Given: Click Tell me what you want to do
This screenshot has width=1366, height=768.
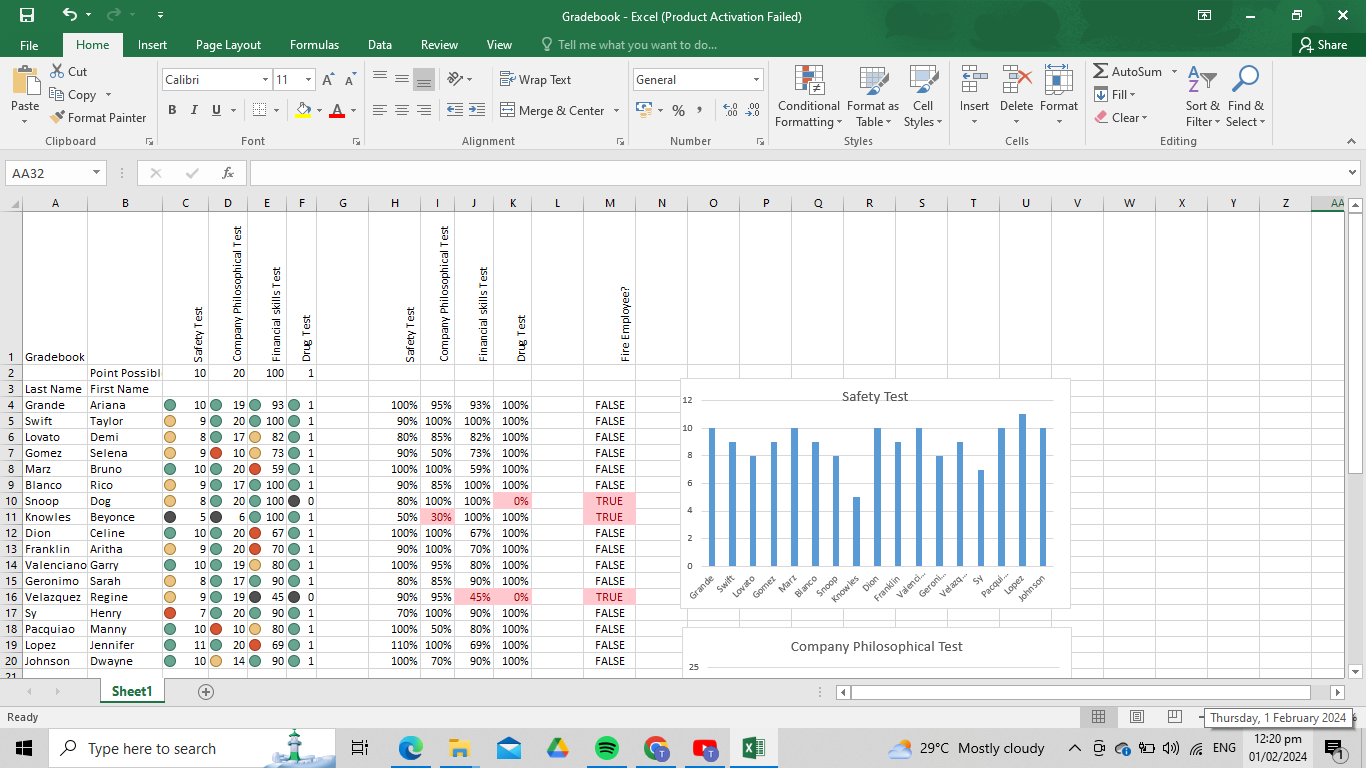Looking at the screenshot, I should point(637,45).
